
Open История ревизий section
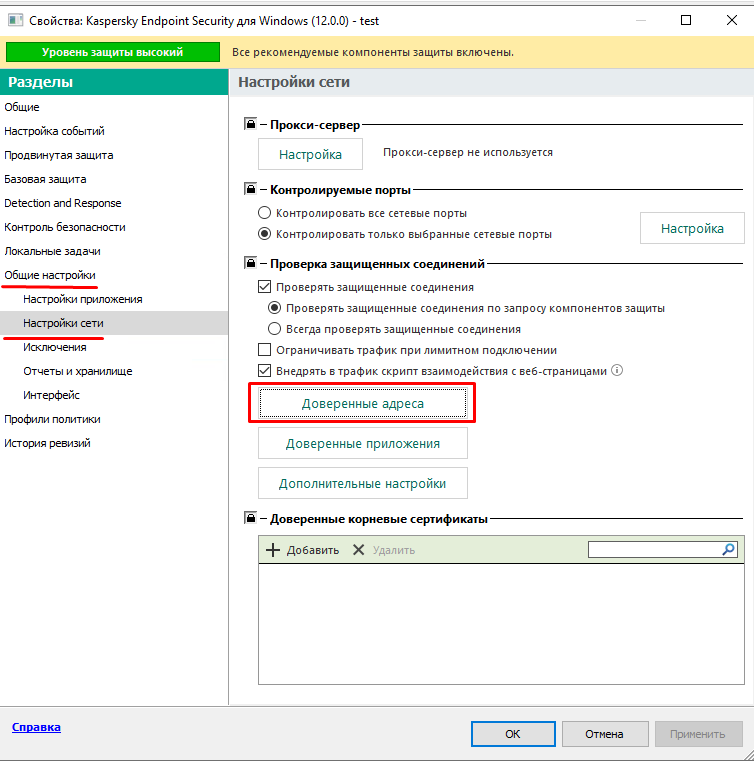(47, 443)
